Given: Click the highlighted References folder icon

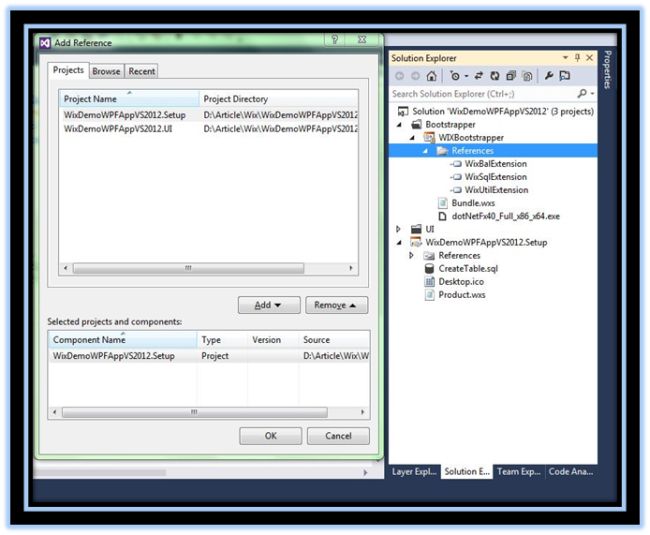Looking at the screenshot, I should [442, 150].
